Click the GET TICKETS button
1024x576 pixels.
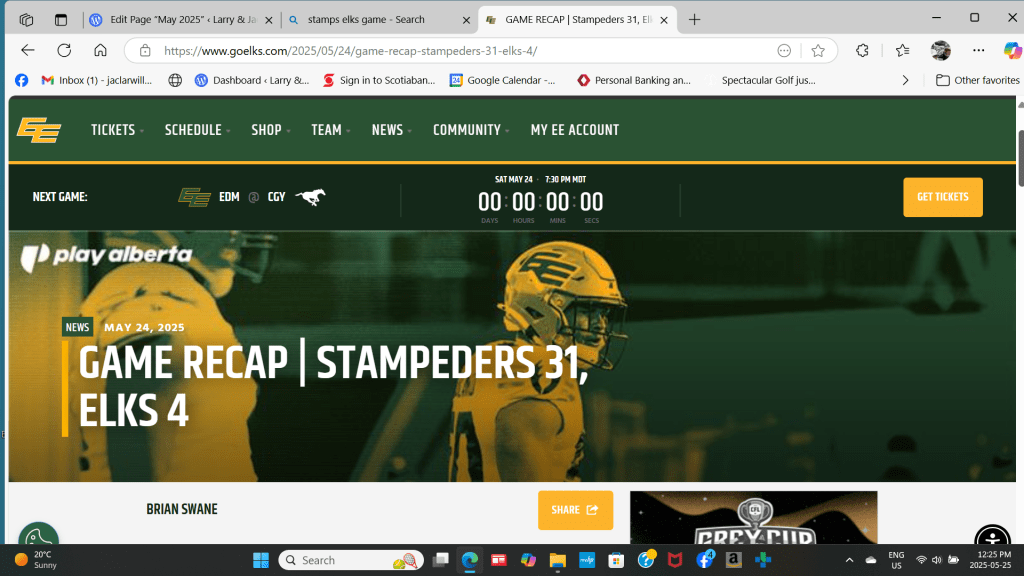coord(942,197)
